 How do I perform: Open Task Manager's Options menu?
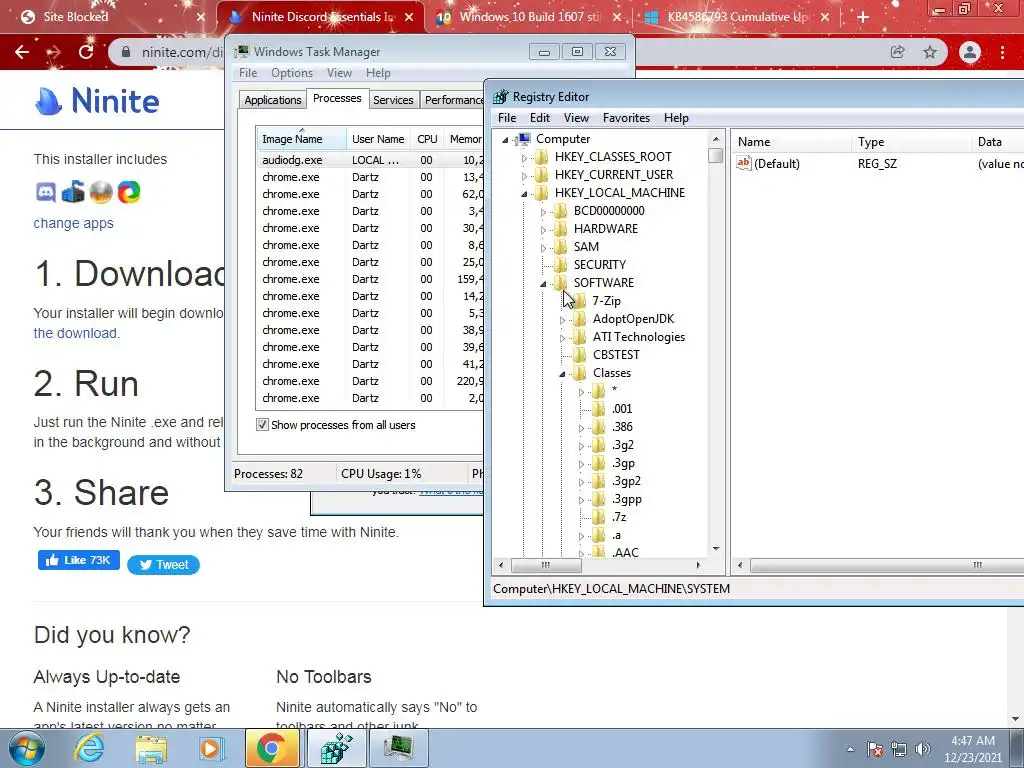pyautogui.click(x=292, y=73)
